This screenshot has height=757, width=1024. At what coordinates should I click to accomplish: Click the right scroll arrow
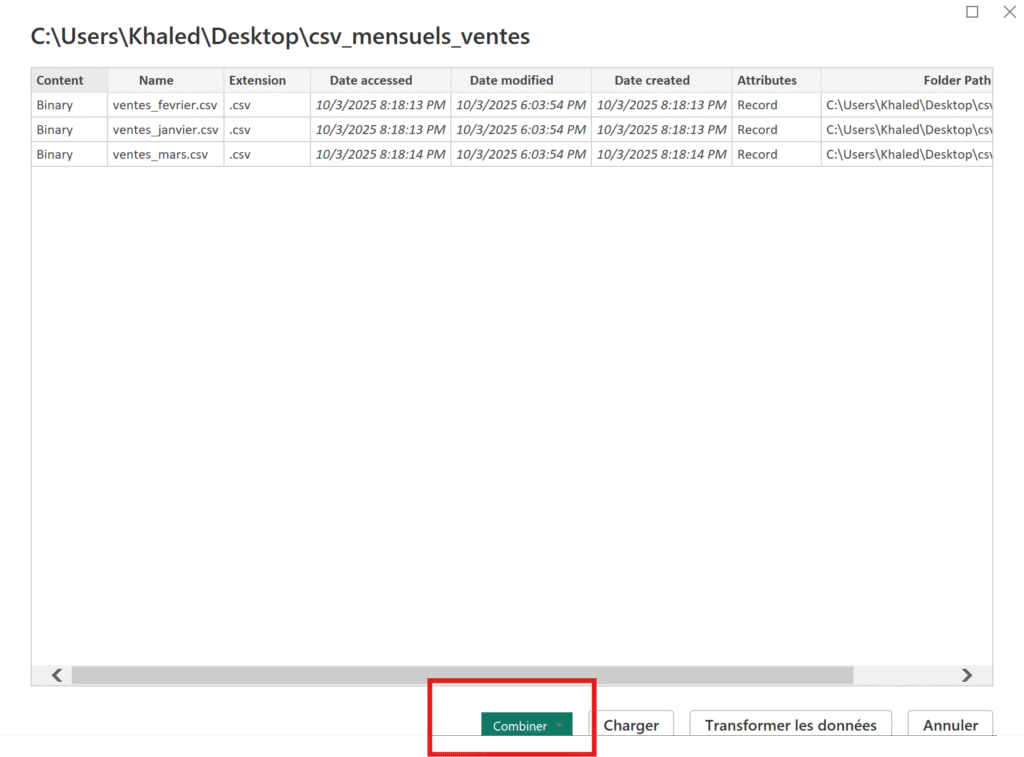click(x=966, y=675)
